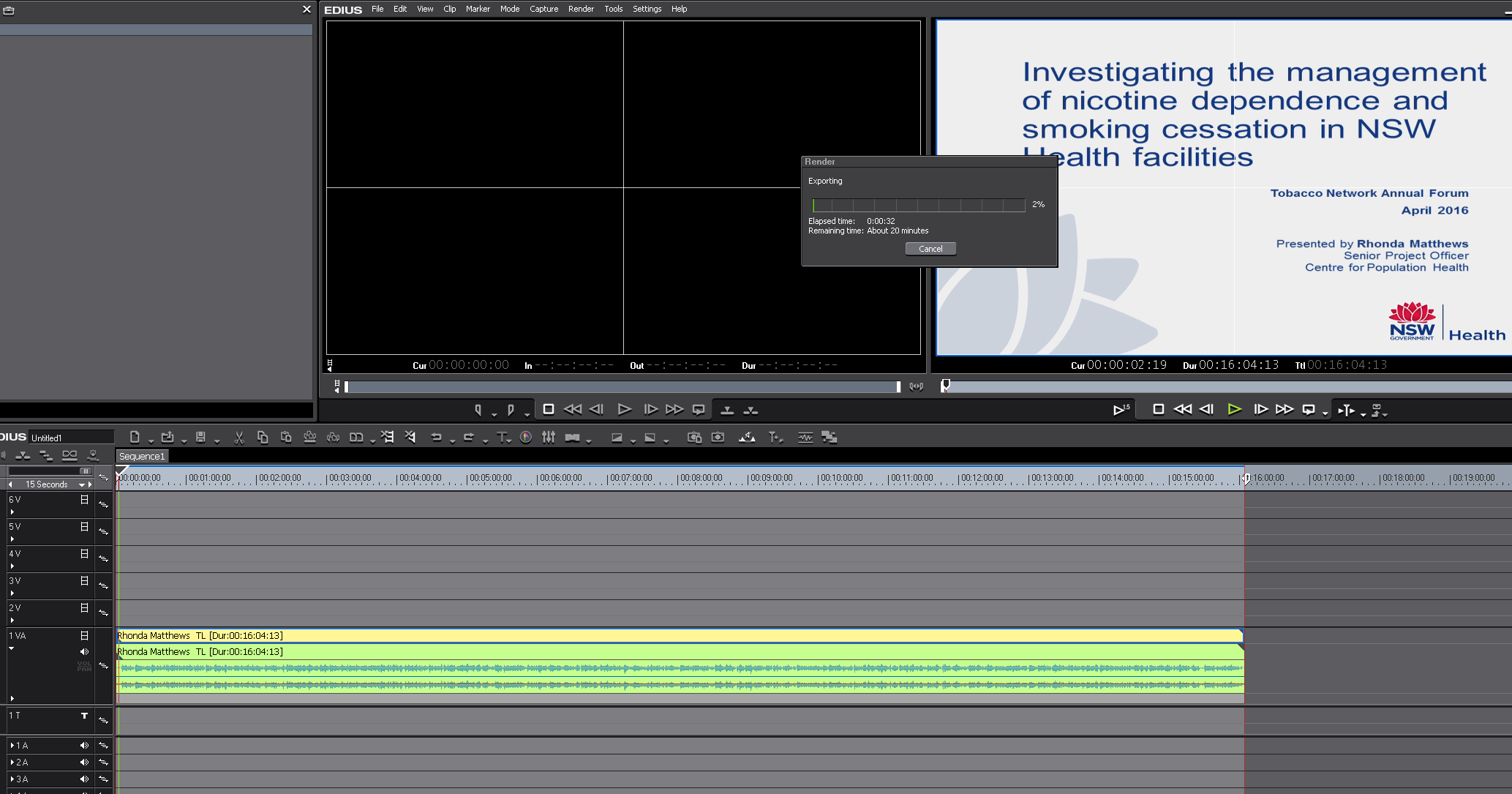Select the yellow Rhonda Matthews video clip
The height and width of the screenshot is (794, 1512).
(658, 635)
